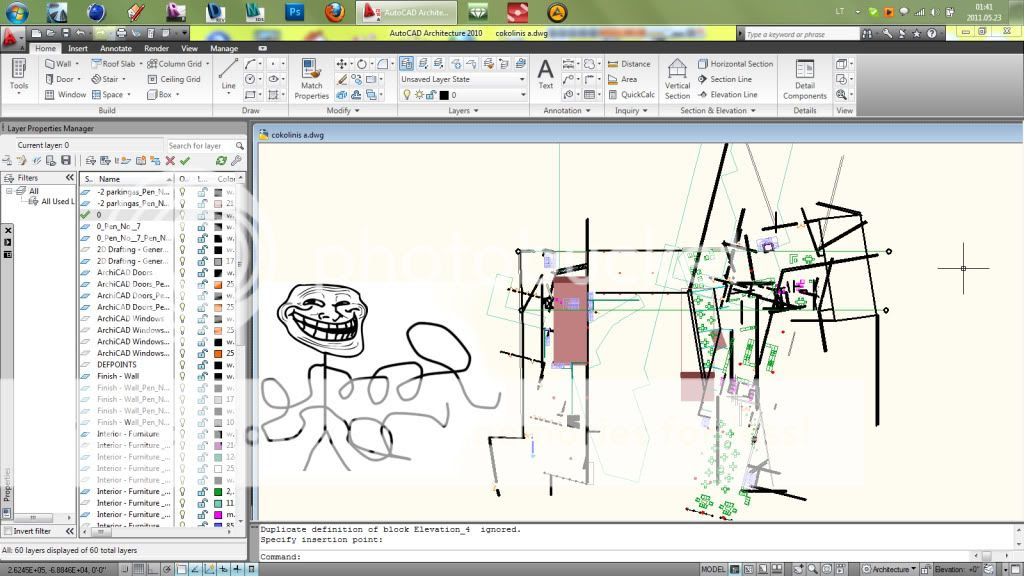Open the Manage ribbon tab

pyautogui.click(x=224, y=48)
